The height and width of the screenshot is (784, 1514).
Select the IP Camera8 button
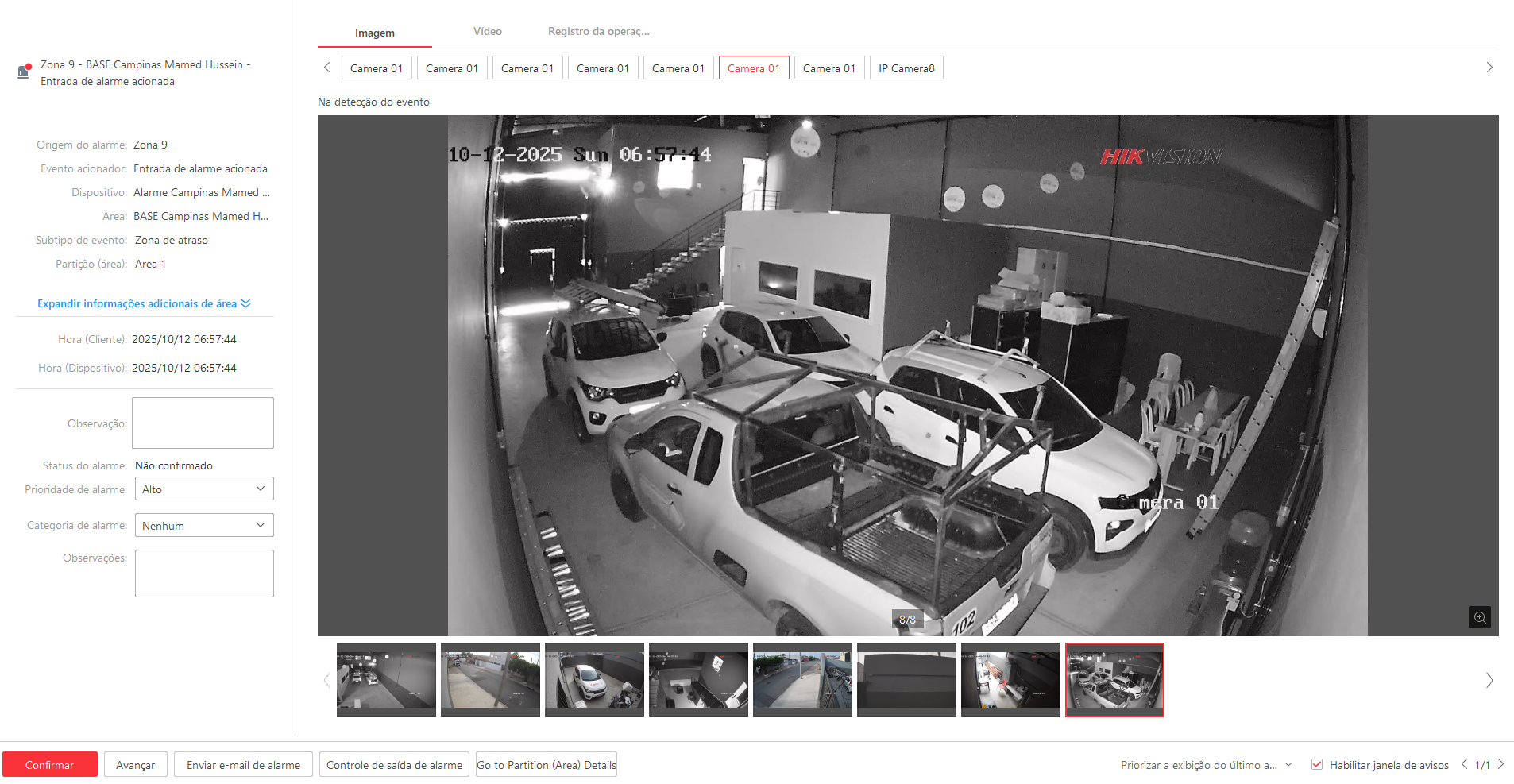pyautogui.click(x=906, y=68)
